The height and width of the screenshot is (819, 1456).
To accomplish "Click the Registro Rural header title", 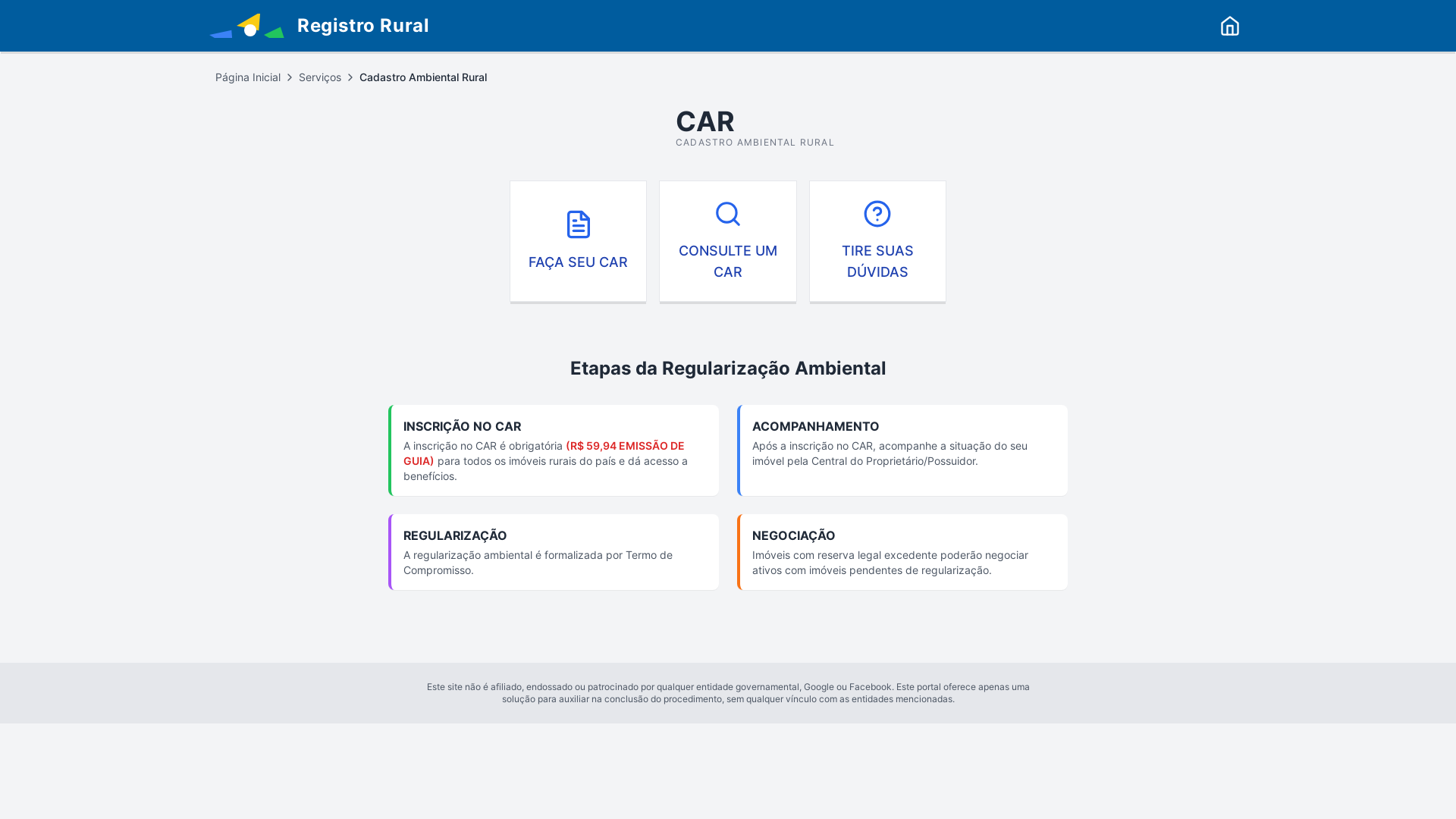I will click(362, 25).
